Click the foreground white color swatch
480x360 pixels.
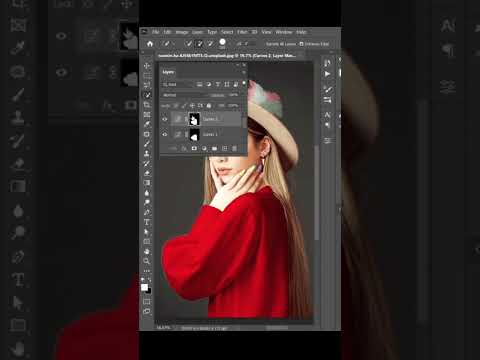pos(144,287)
